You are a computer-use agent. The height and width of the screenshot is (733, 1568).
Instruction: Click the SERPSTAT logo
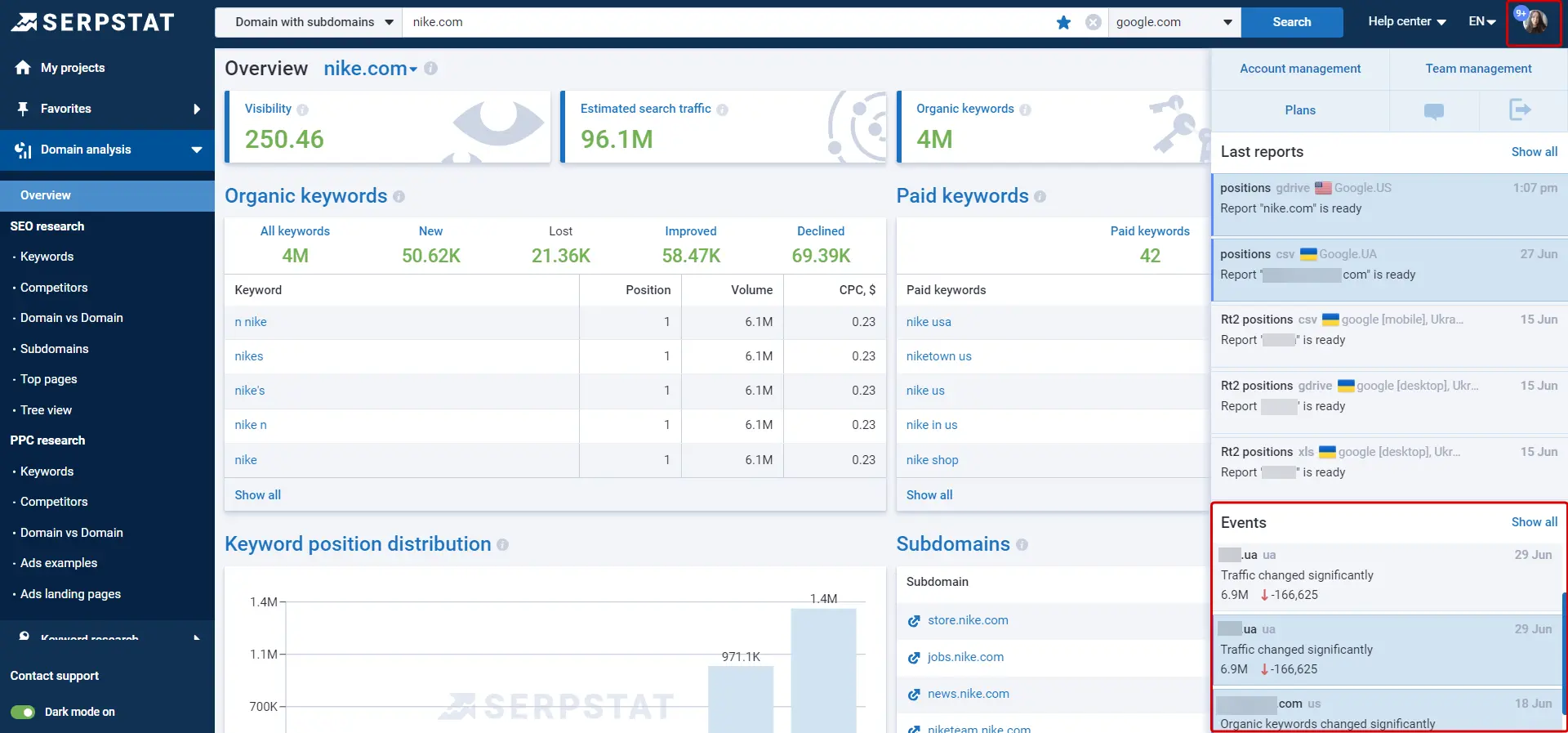[x=93, y=22]
